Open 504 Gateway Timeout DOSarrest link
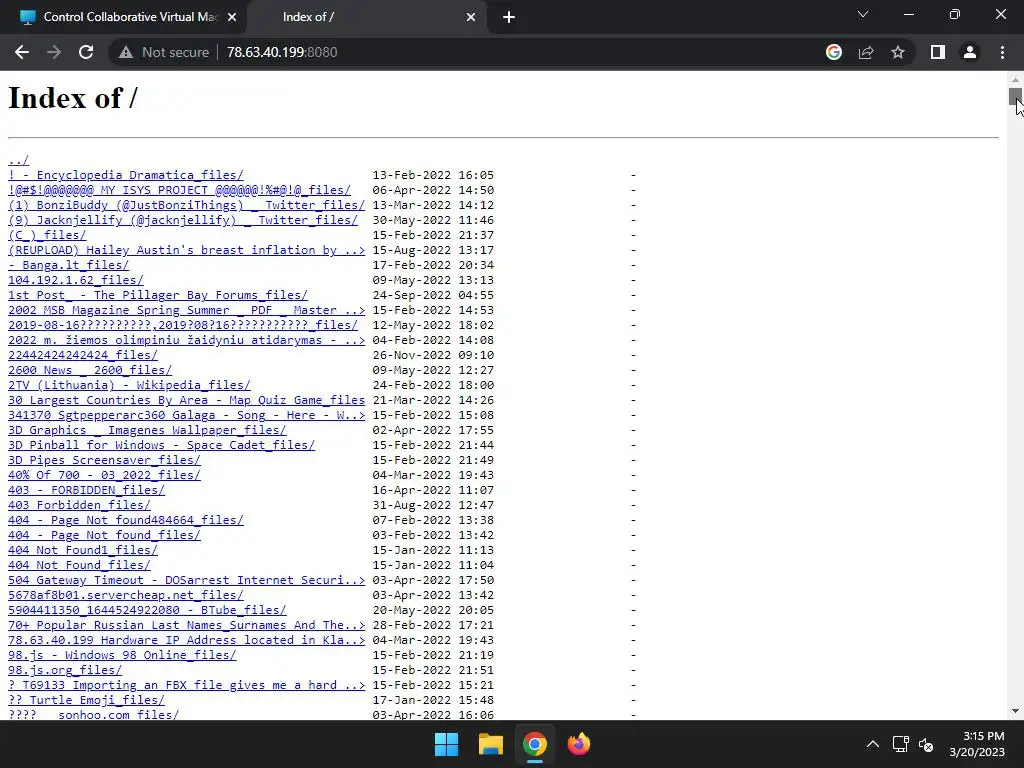1024x768 pixels. point(186,581)
